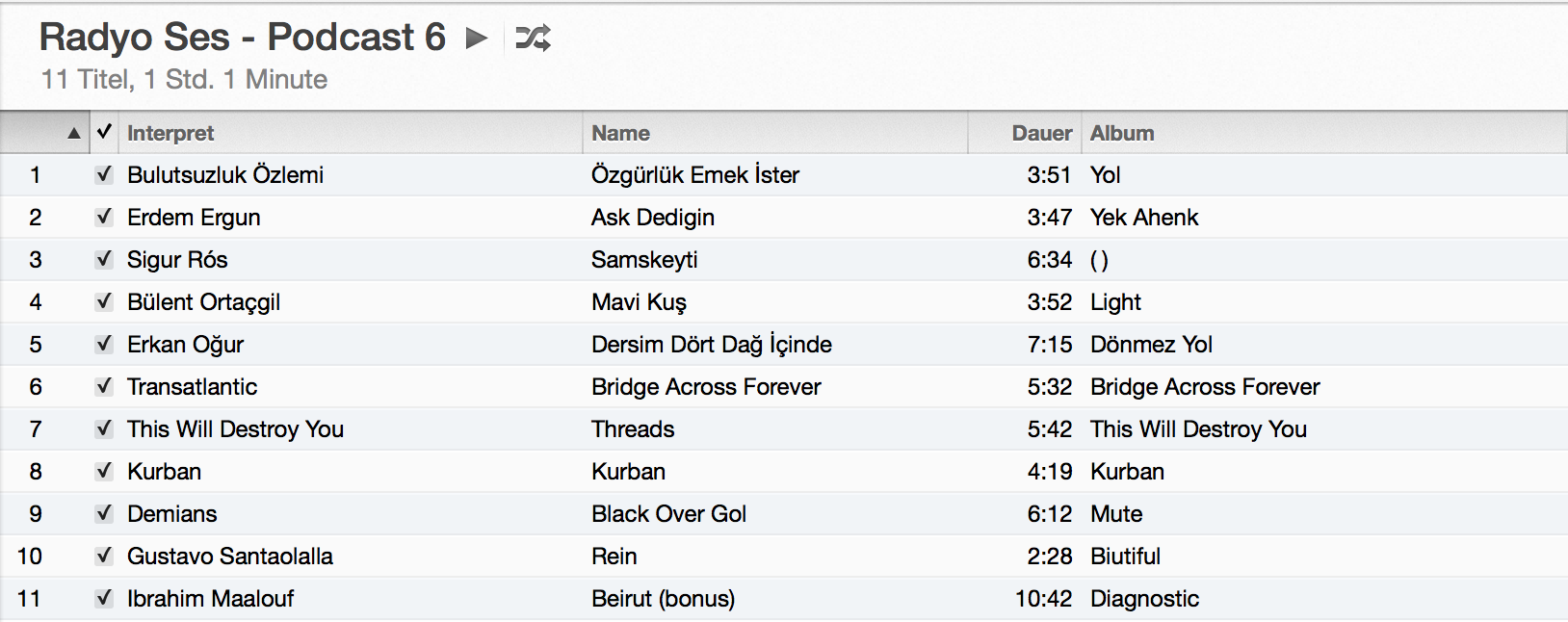
Task: Select song Black Over Gol
Action: coord(668,514)
